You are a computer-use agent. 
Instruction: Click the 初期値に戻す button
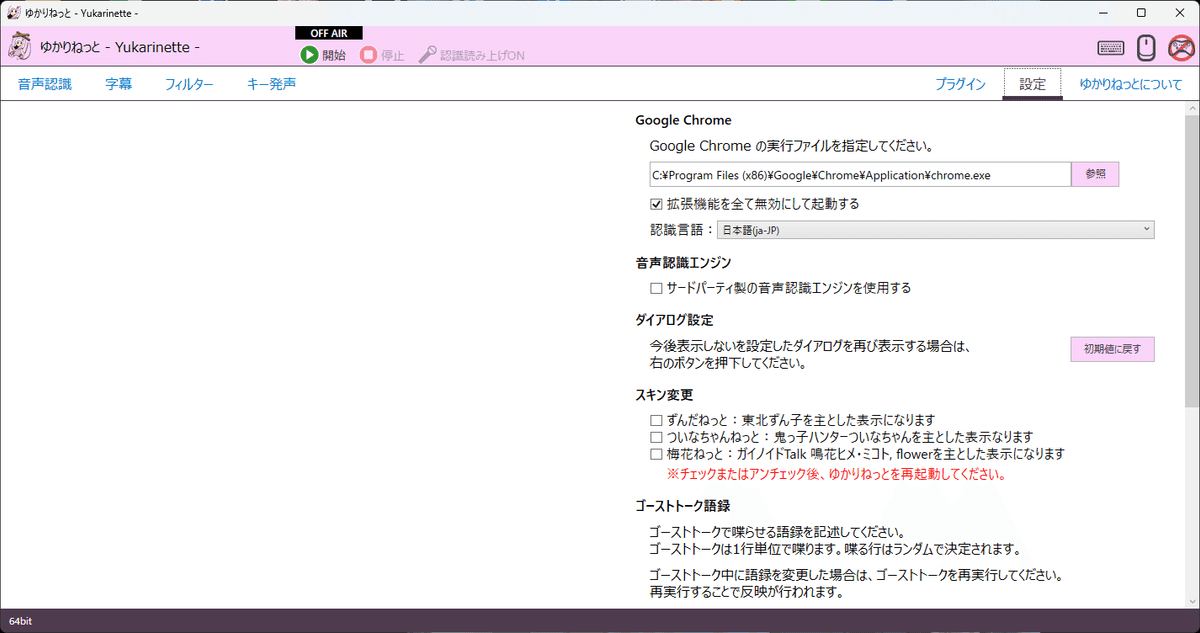pyautogui.click(x=1113, y=349)
